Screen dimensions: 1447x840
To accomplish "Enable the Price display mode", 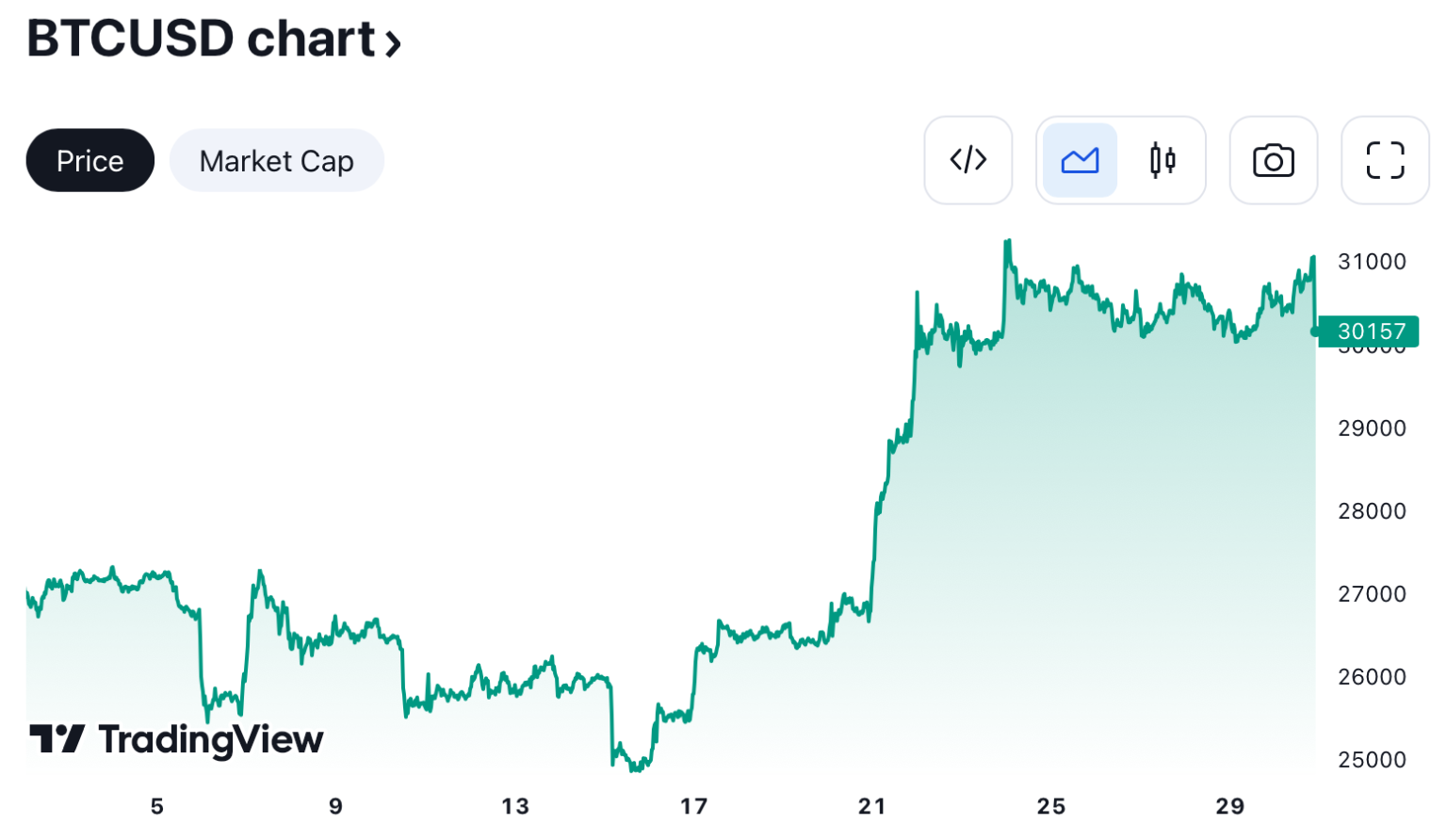I will (x=89, y=160).
